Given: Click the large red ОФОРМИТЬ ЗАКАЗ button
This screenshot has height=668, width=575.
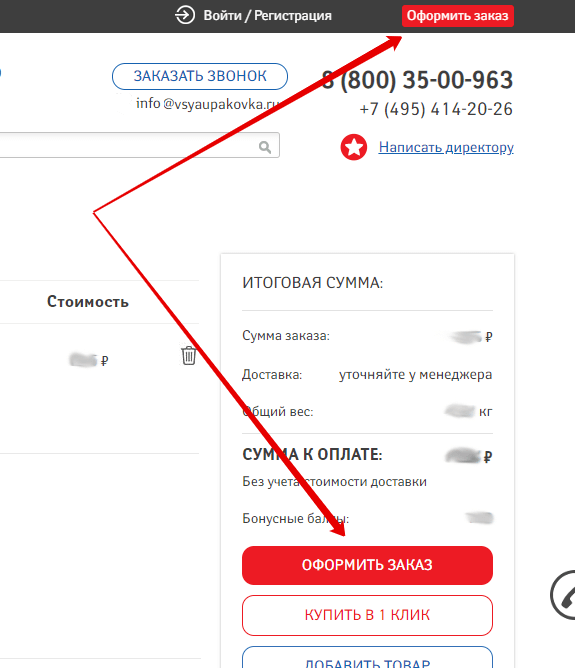Looking at the screenshot, I should pyautogui.click(x=367, y=565).
